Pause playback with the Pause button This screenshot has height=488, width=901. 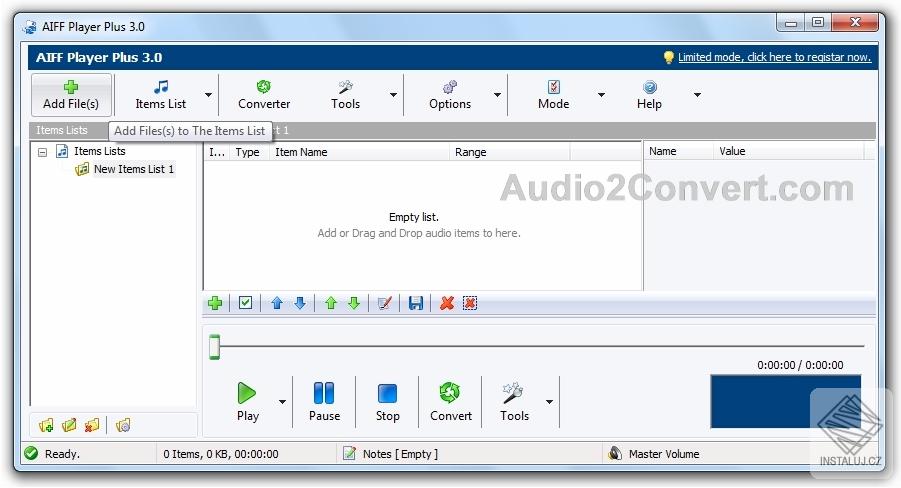pos(324,402)
